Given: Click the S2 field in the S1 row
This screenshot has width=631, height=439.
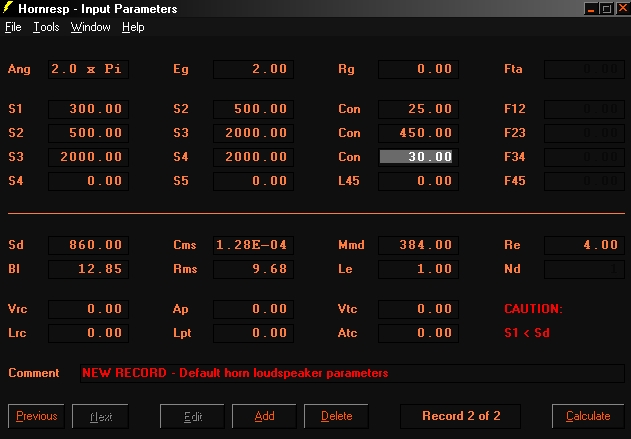Looking at the screenshot, I should tap(254, 109).
